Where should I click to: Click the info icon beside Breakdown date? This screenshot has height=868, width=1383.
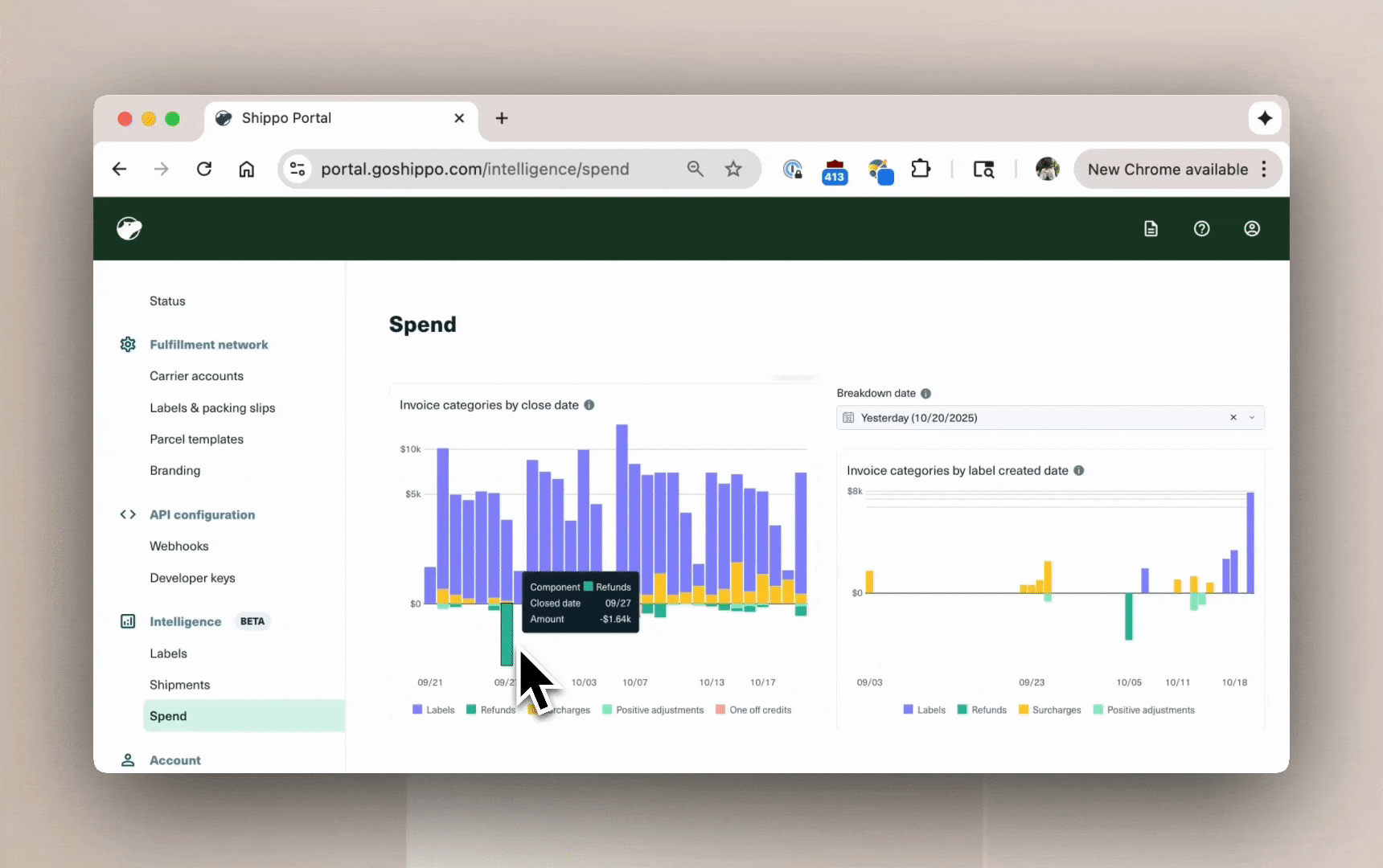[925, 394]
